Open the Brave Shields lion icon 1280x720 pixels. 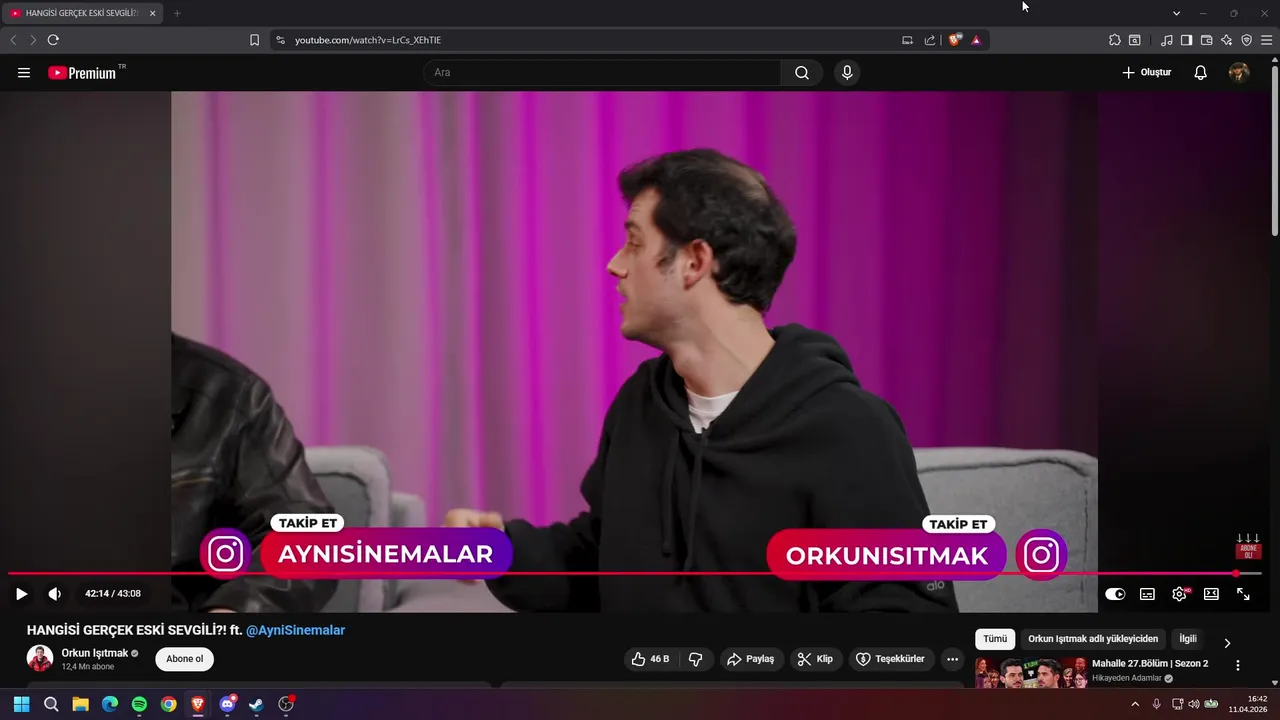click(x=955, y=40)
